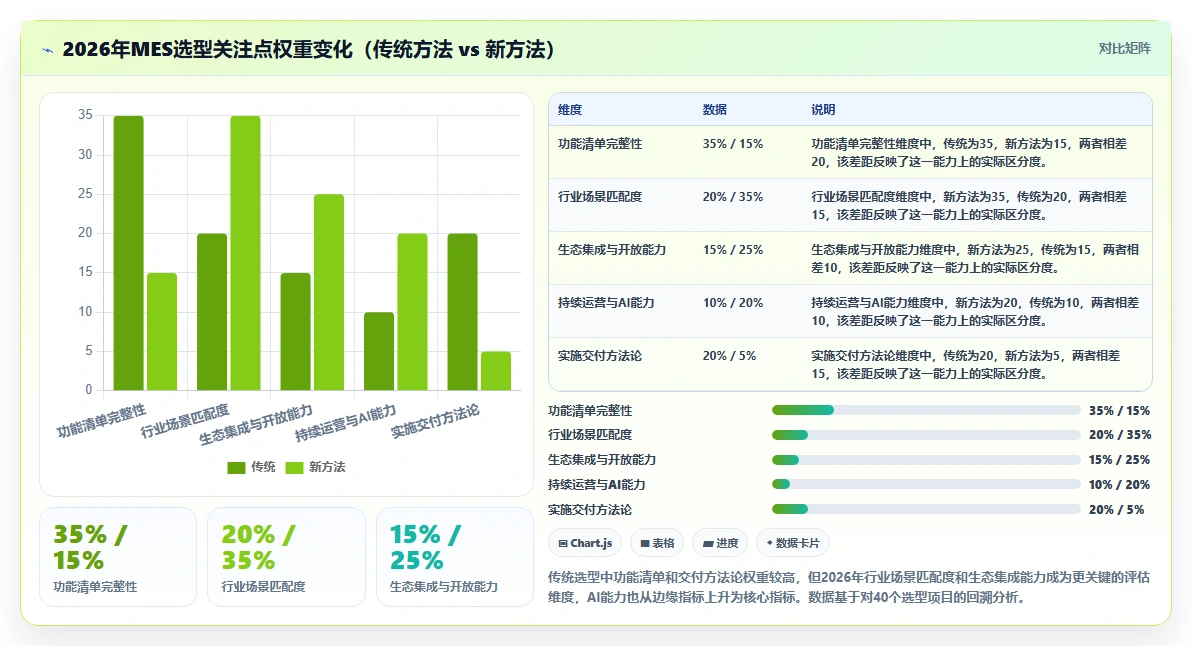Click description text for 功能清单完整性 row
The height and width of the screenshot is (646, 1192).
[968, 153]
